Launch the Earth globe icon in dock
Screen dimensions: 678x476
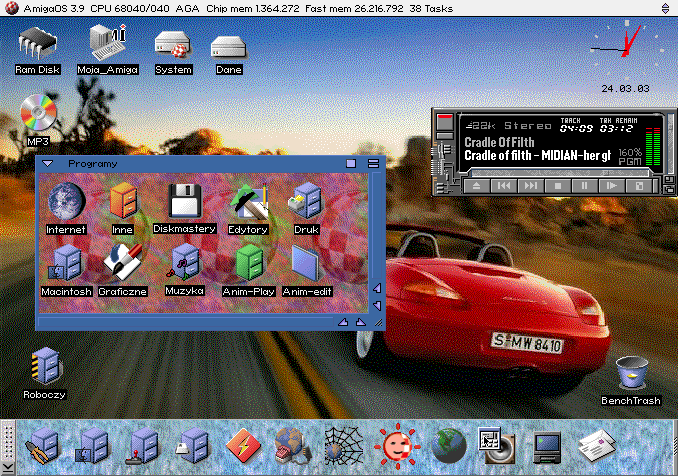coord(449,447)
